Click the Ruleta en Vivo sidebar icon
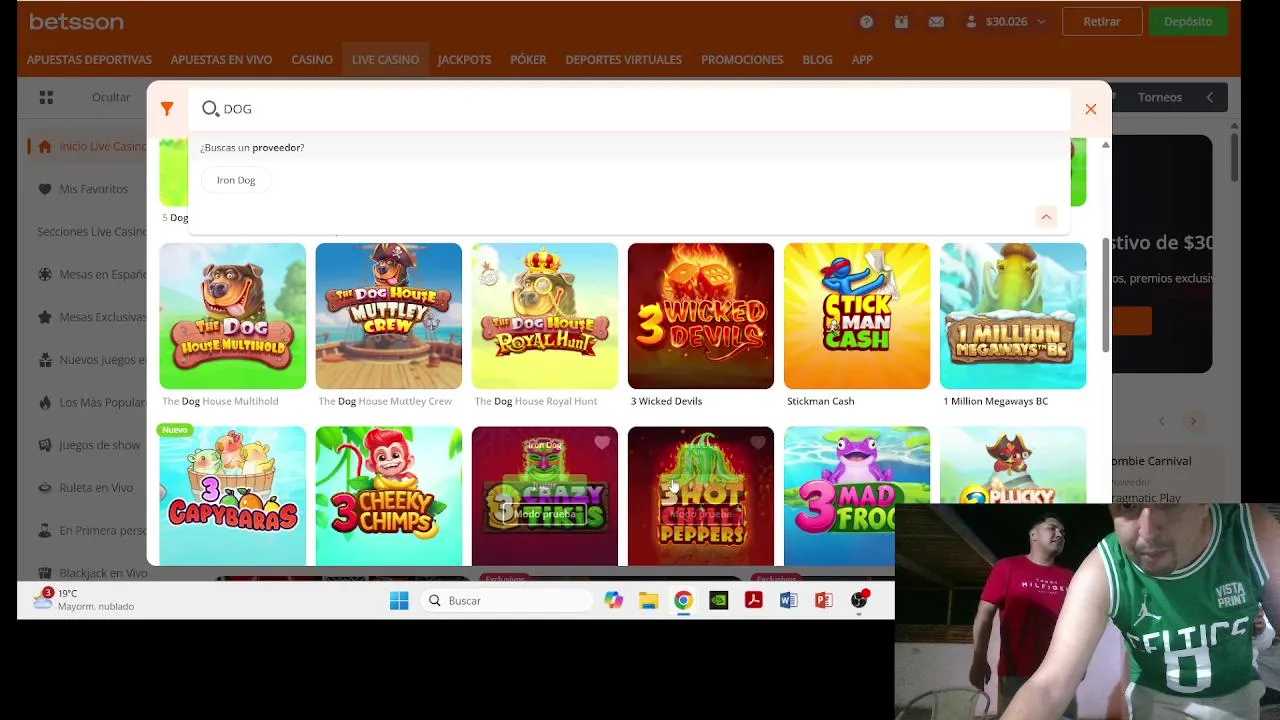This screenshot has height=720, width=1280. point(44,488)
